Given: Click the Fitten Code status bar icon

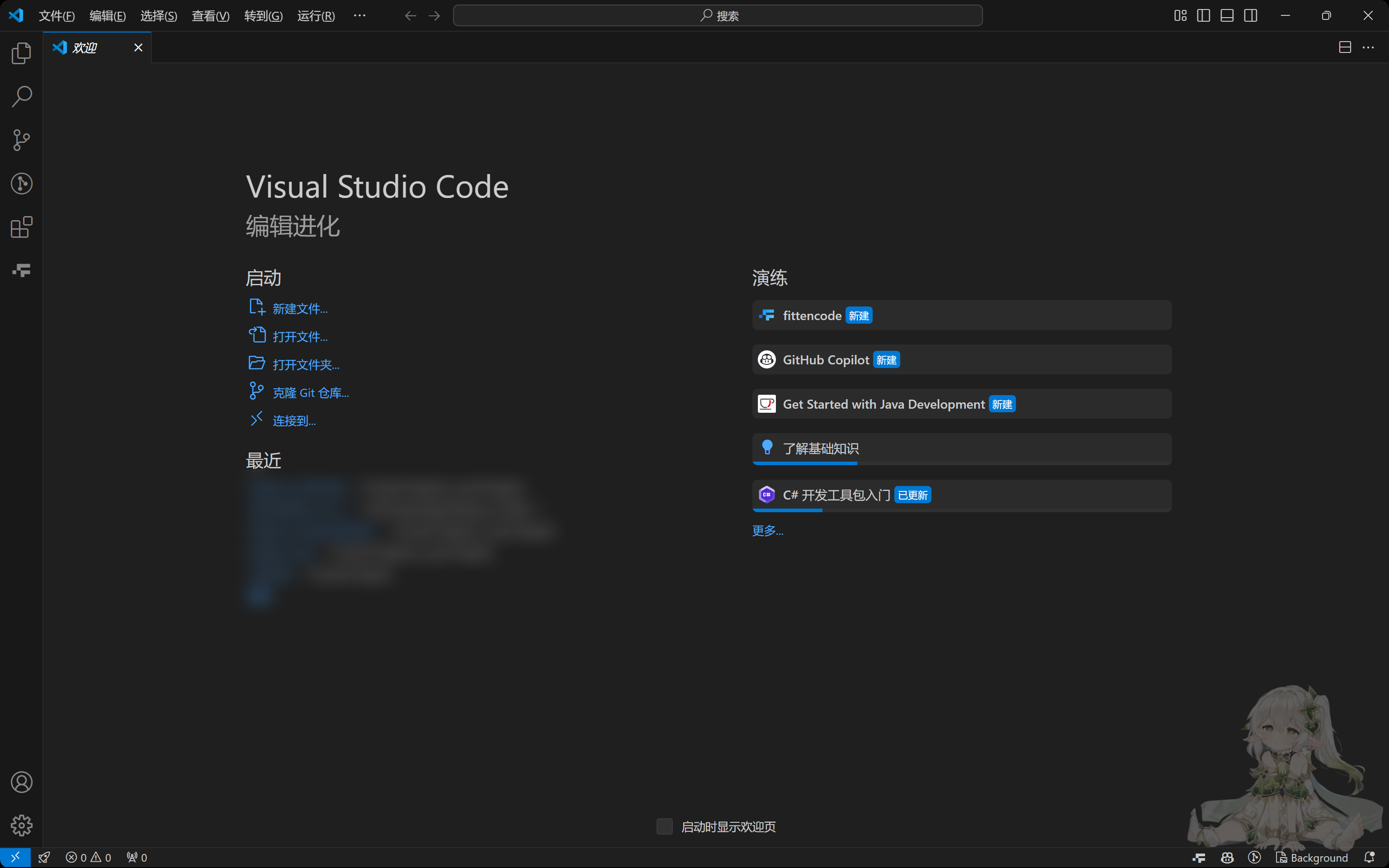Looking at the screenshot, I should tap(1199, 857).
